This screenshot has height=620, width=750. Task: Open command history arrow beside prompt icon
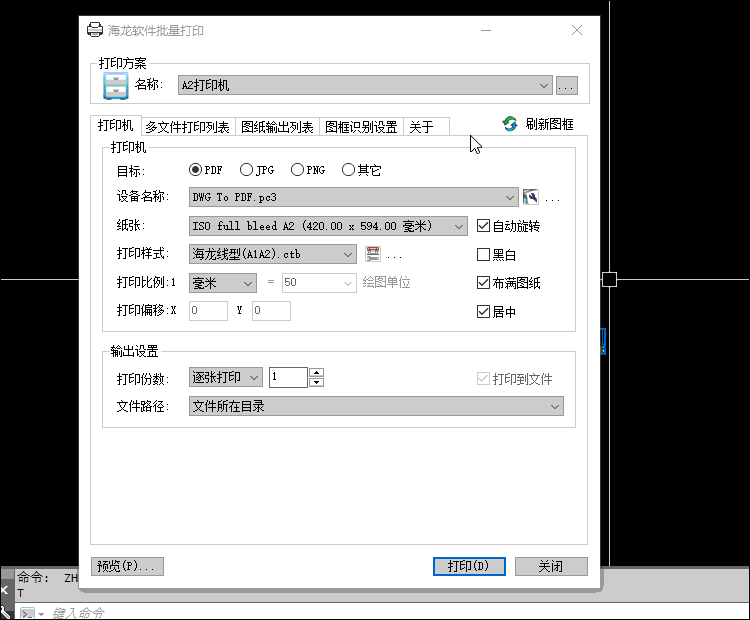42,614
